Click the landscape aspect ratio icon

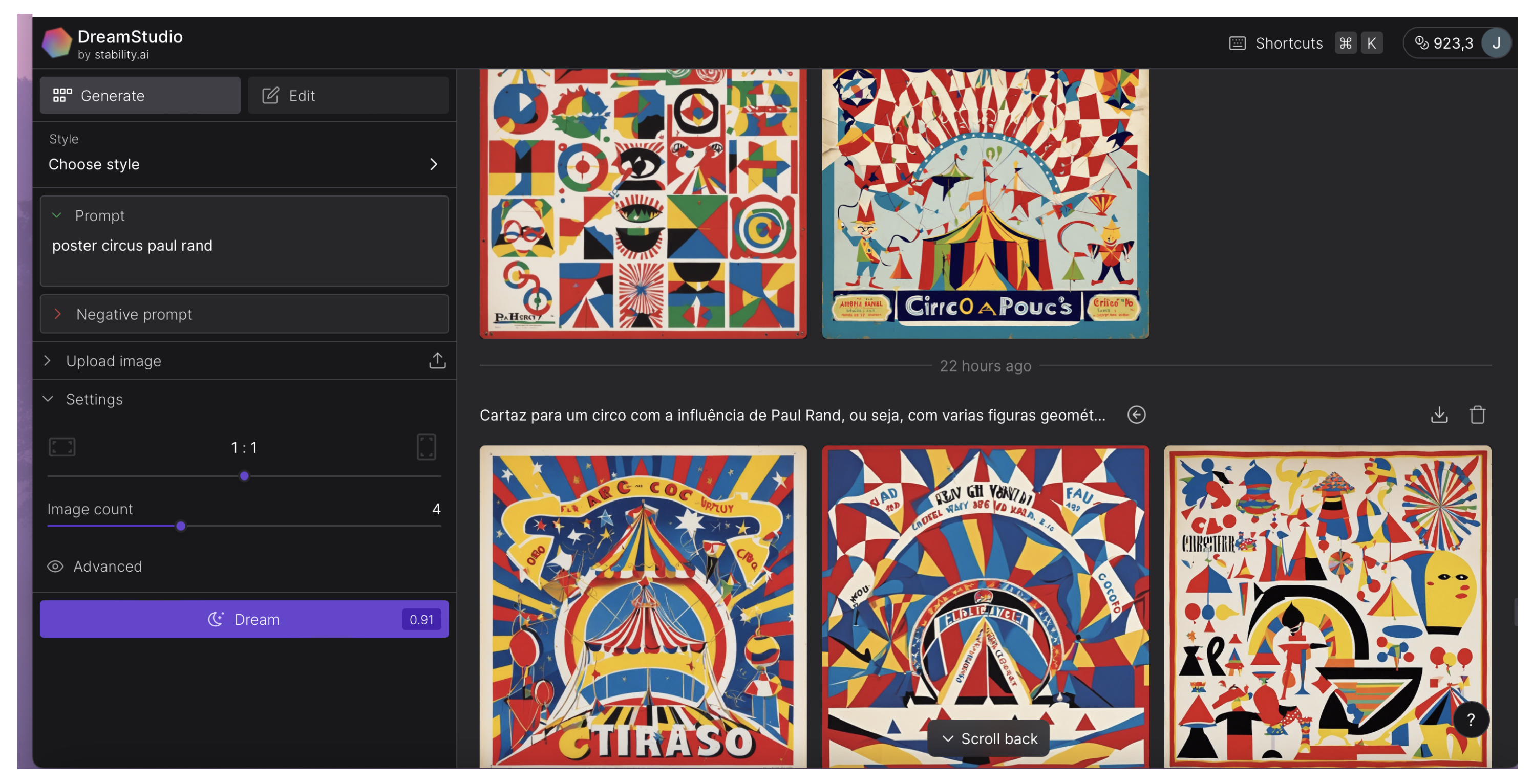pos(62,447)
